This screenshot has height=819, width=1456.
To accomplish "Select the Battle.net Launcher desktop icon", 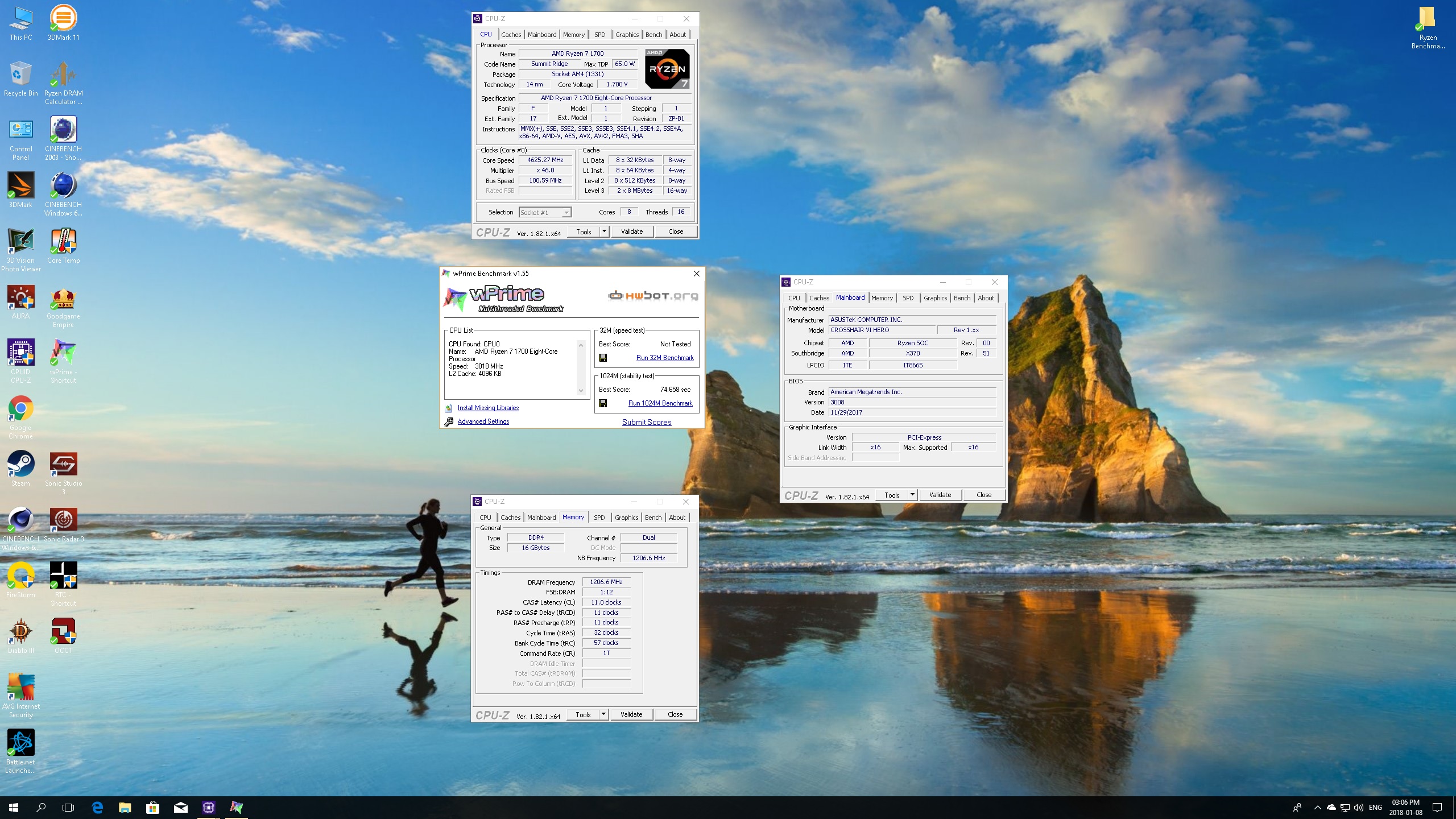I will click(x=20, y=751).
